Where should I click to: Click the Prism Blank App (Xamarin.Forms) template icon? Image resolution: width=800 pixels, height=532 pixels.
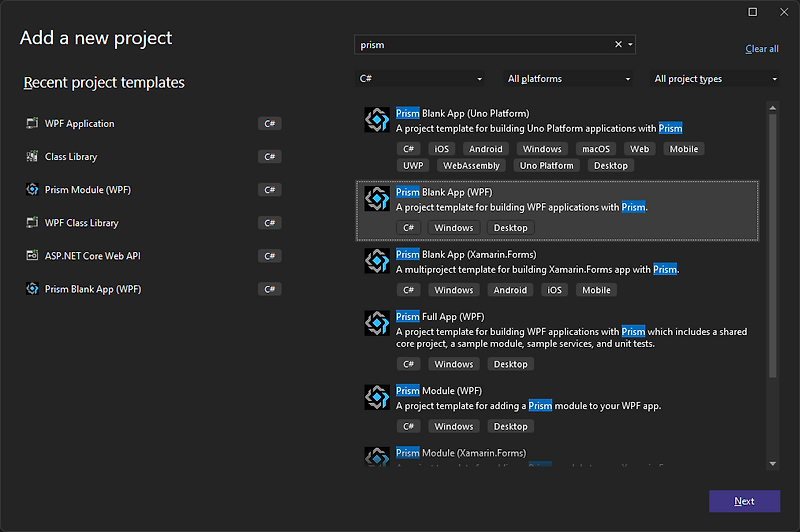[377, 261]
